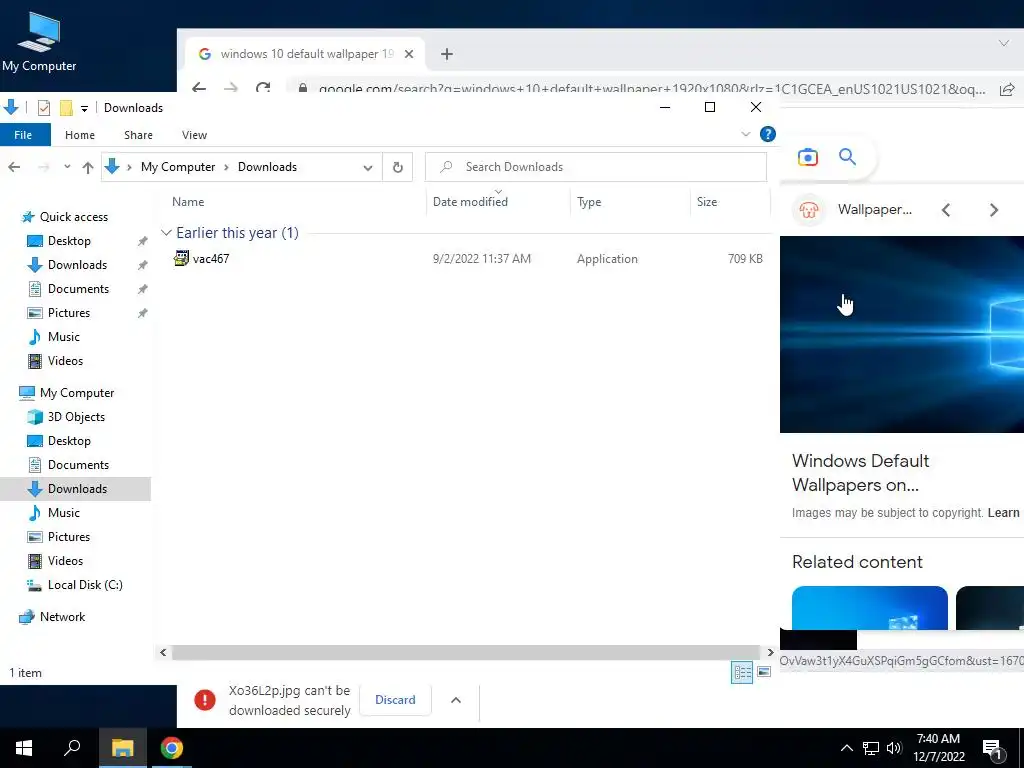The image size is (1024, 768).
Task: Open the File ribbon tab
Action: (x=25, y=135)
